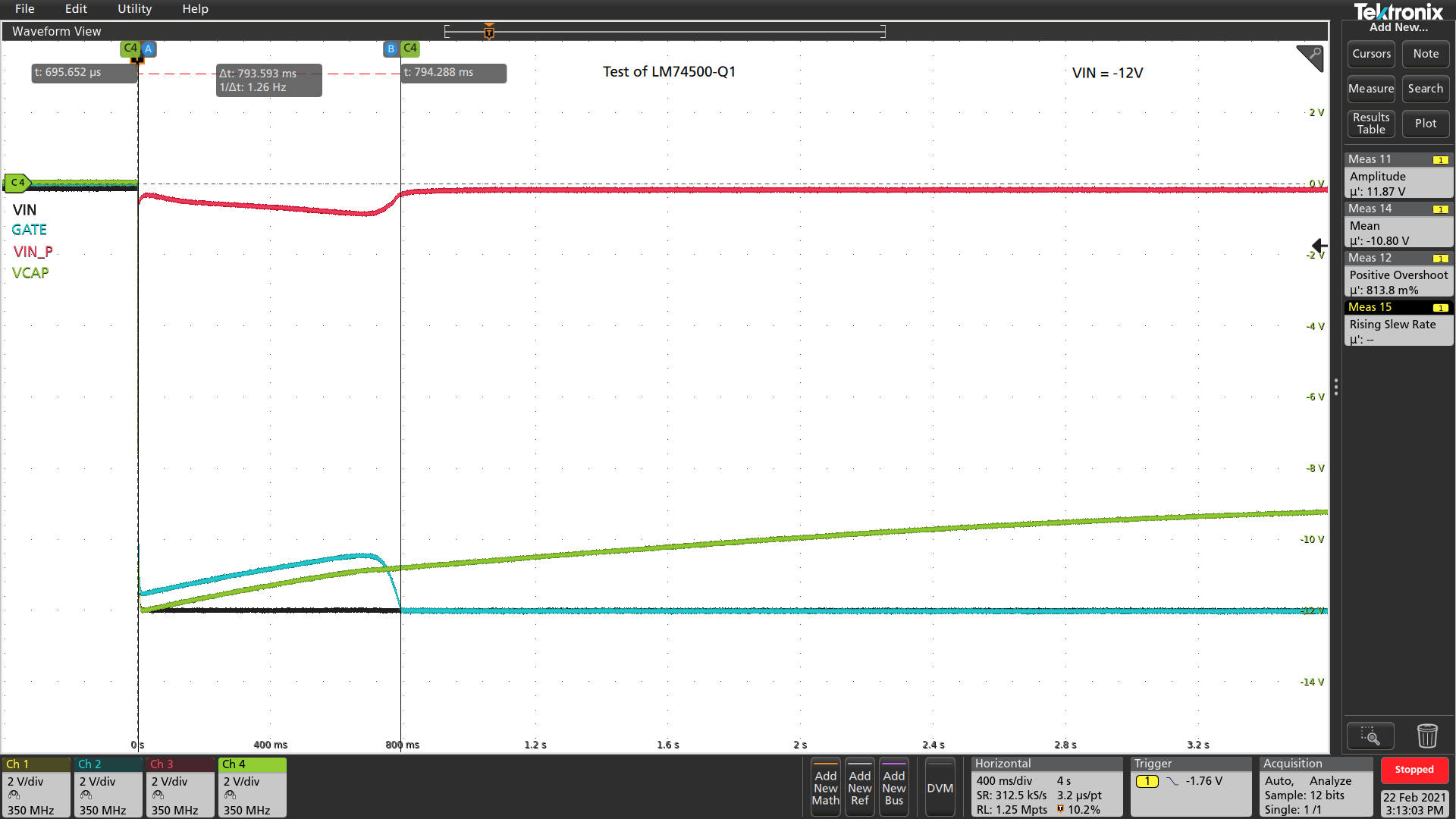Image resolution: width=1456 pixels, height=819 pixels.
Task: Click the trigger level arrow indicator
Action: pyautogui.click(x=1319, y=246)
